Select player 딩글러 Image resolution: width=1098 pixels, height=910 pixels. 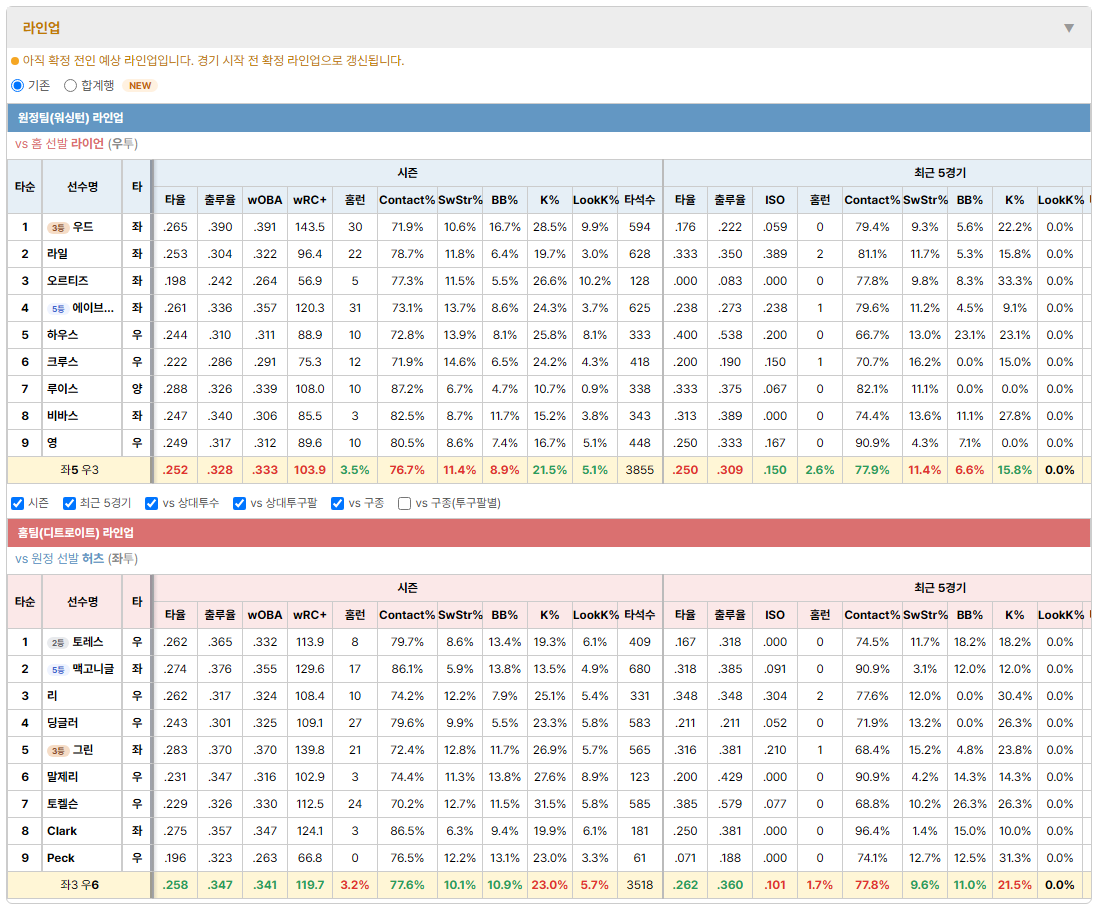pyautogui.click(x=62, y=723)
